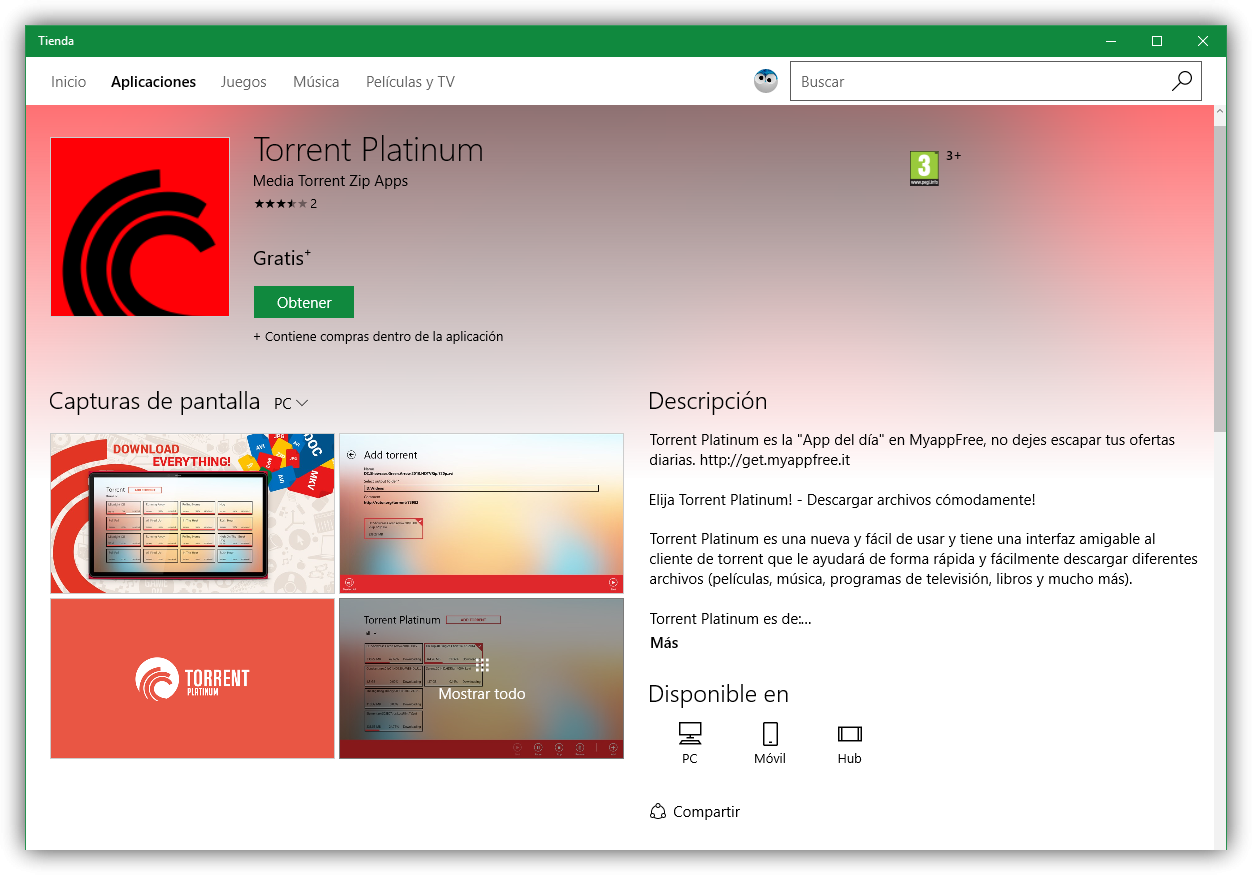Open Media Torrent Zip Apps publisher link
The image size is (1252, 875).
(x=331, y=181)
